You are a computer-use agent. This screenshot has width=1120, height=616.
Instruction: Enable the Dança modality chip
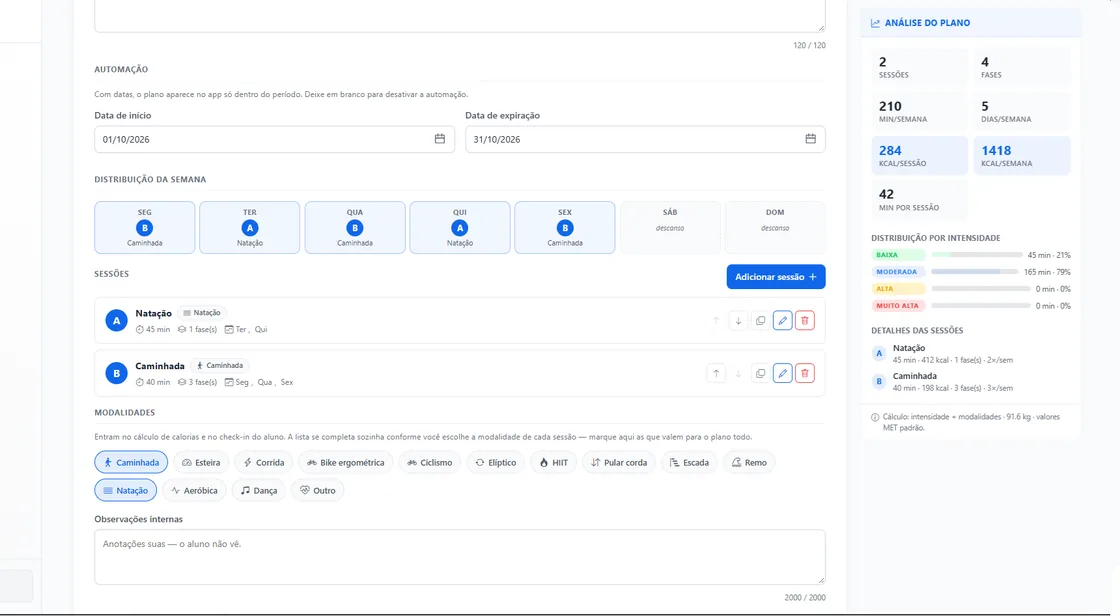259,490
